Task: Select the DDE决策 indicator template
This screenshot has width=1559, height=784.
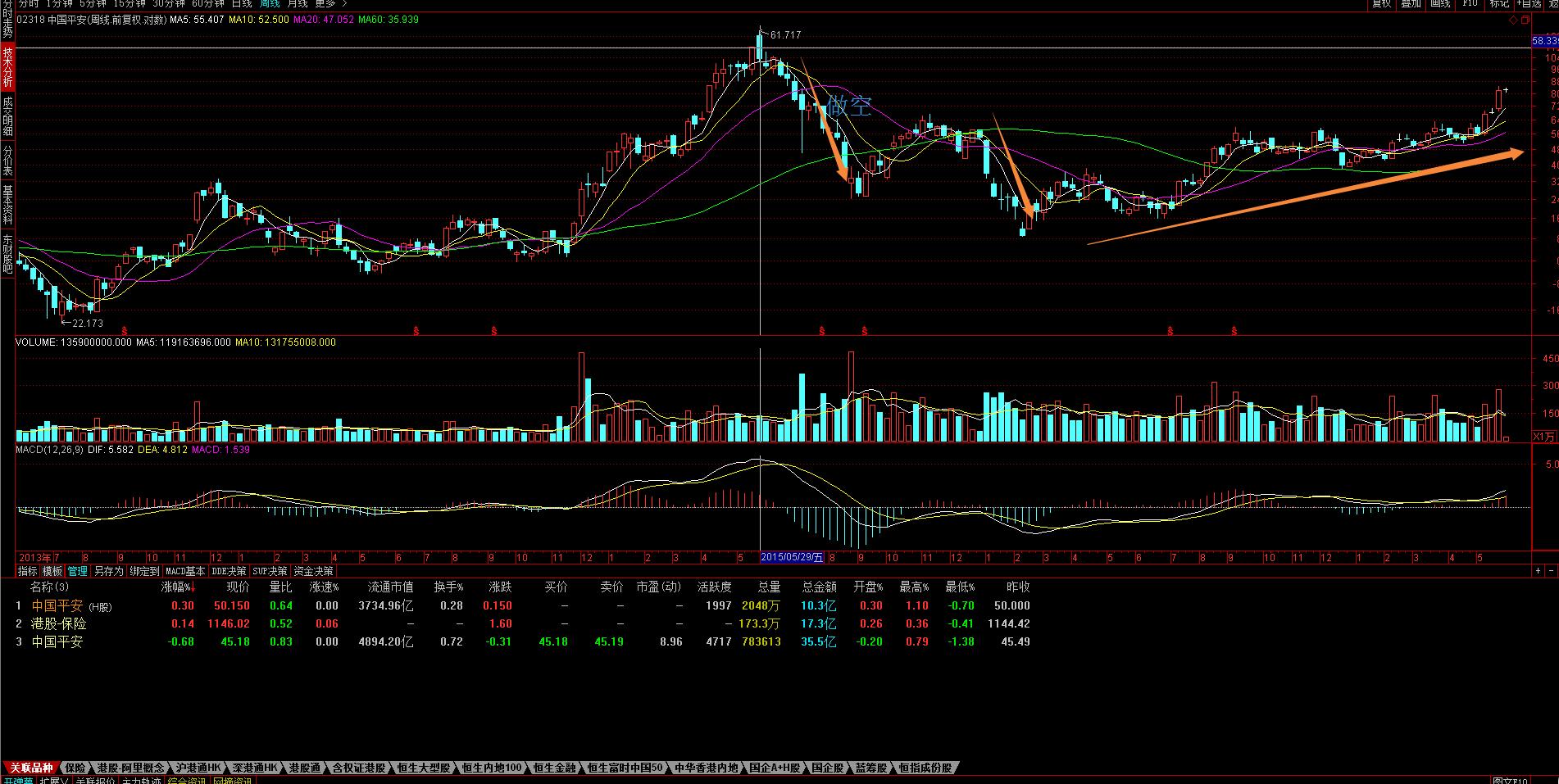Action: click(229, 571)
